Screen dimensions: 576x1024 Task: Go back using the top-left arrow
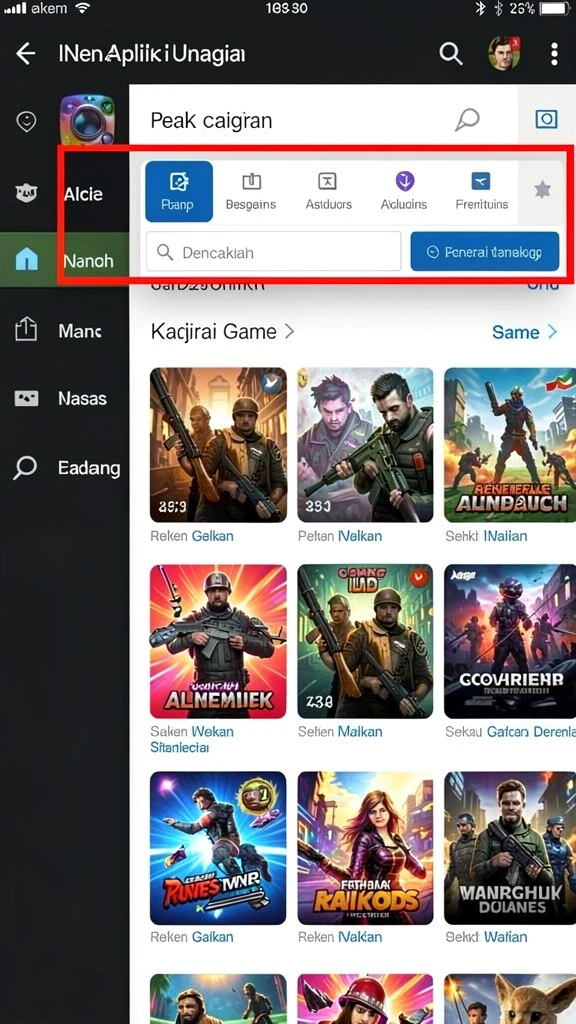click(25, 54)
